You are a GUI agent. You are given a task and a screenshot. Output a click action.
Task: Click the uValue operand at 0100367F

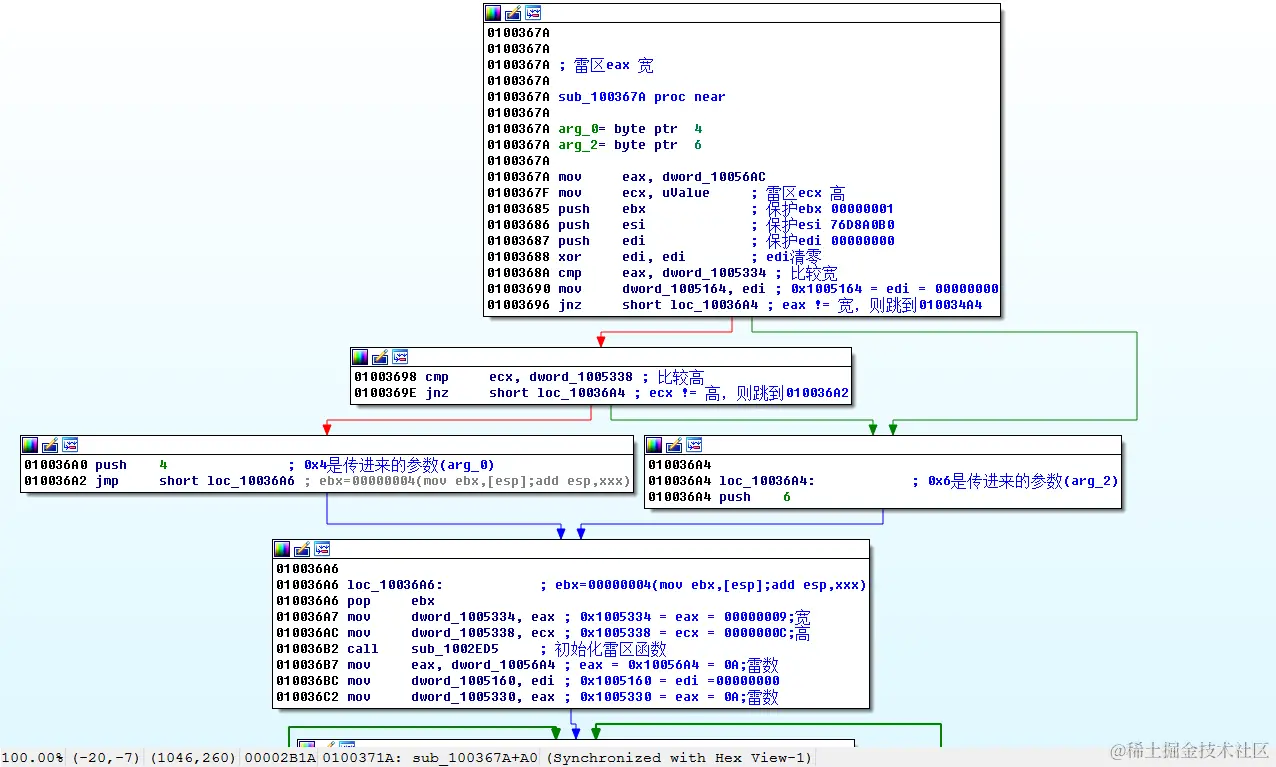(x=686, y=193)
